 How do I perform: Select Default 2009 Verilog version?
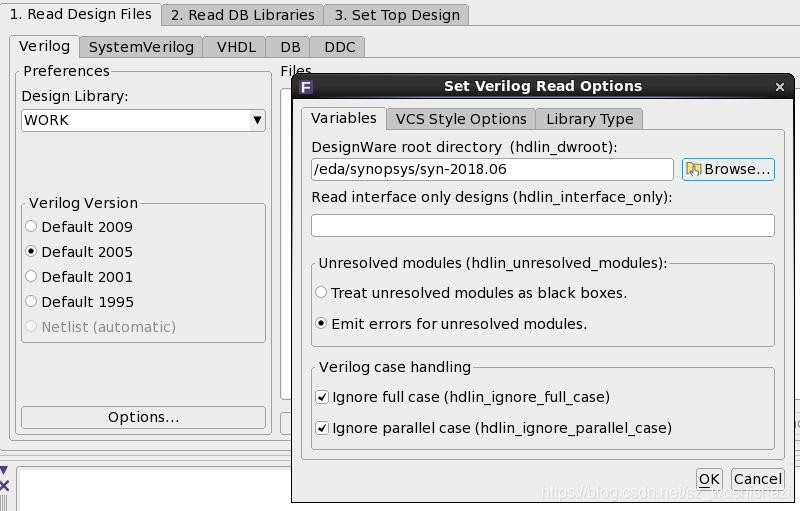32,227
